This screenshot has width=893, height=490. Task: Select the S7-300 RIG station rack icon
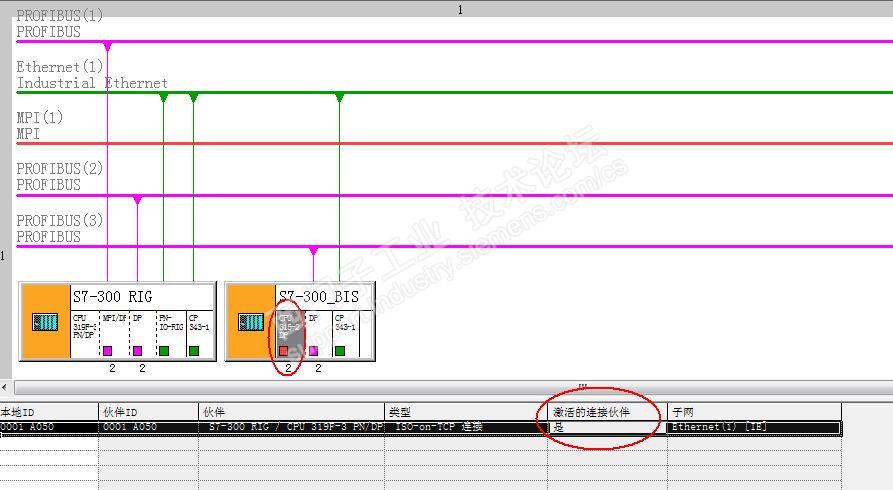[x=45, y=322]
